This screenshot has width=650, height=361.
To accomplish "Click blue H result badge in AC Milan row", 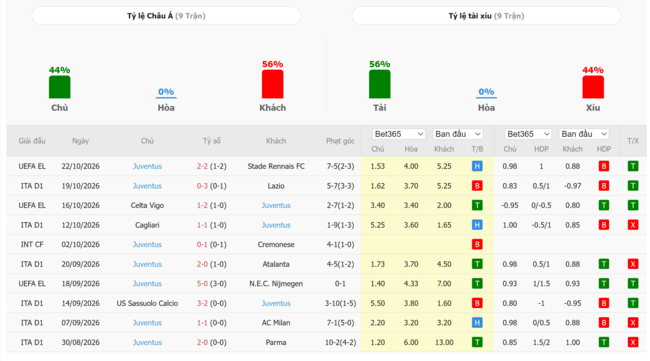I will click(477, 323).
